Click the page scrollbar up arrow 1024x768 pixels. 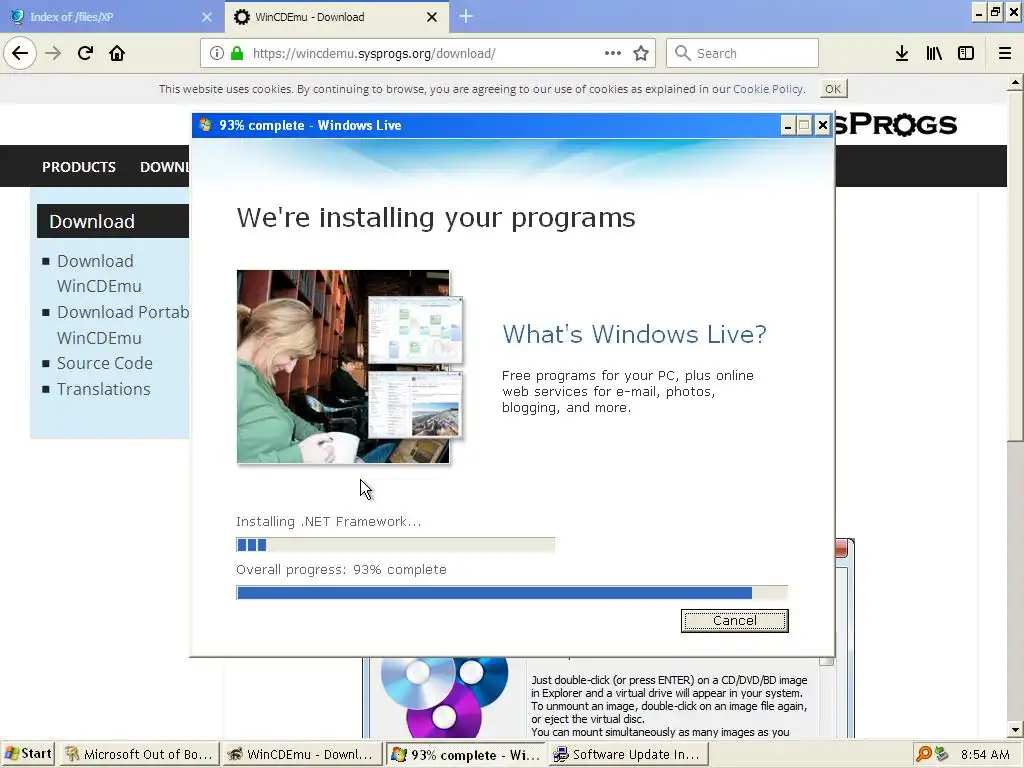(x=1015, y=82)
